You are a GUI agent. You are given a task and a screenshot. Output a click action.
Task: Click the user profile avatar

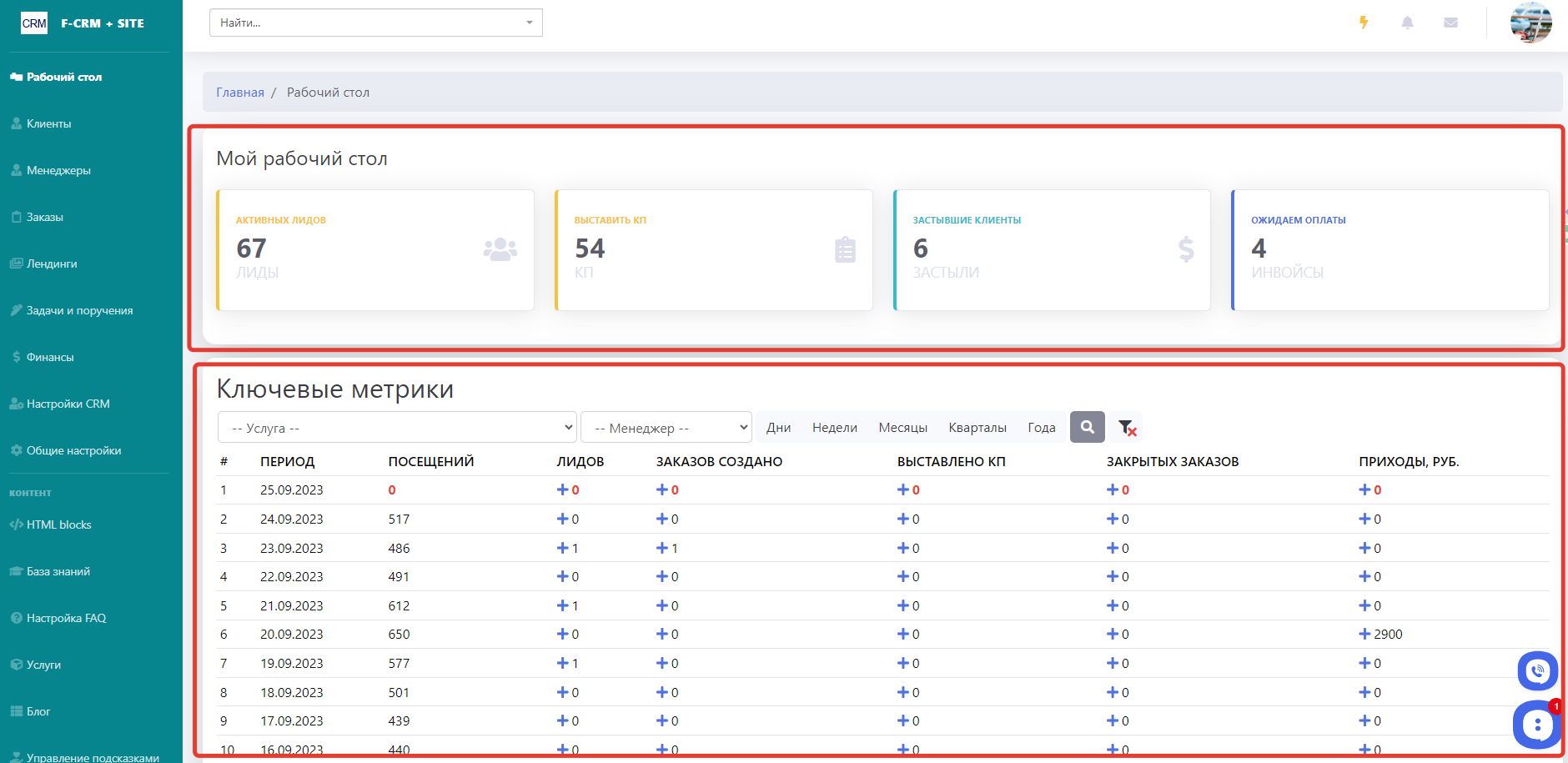1530,23
